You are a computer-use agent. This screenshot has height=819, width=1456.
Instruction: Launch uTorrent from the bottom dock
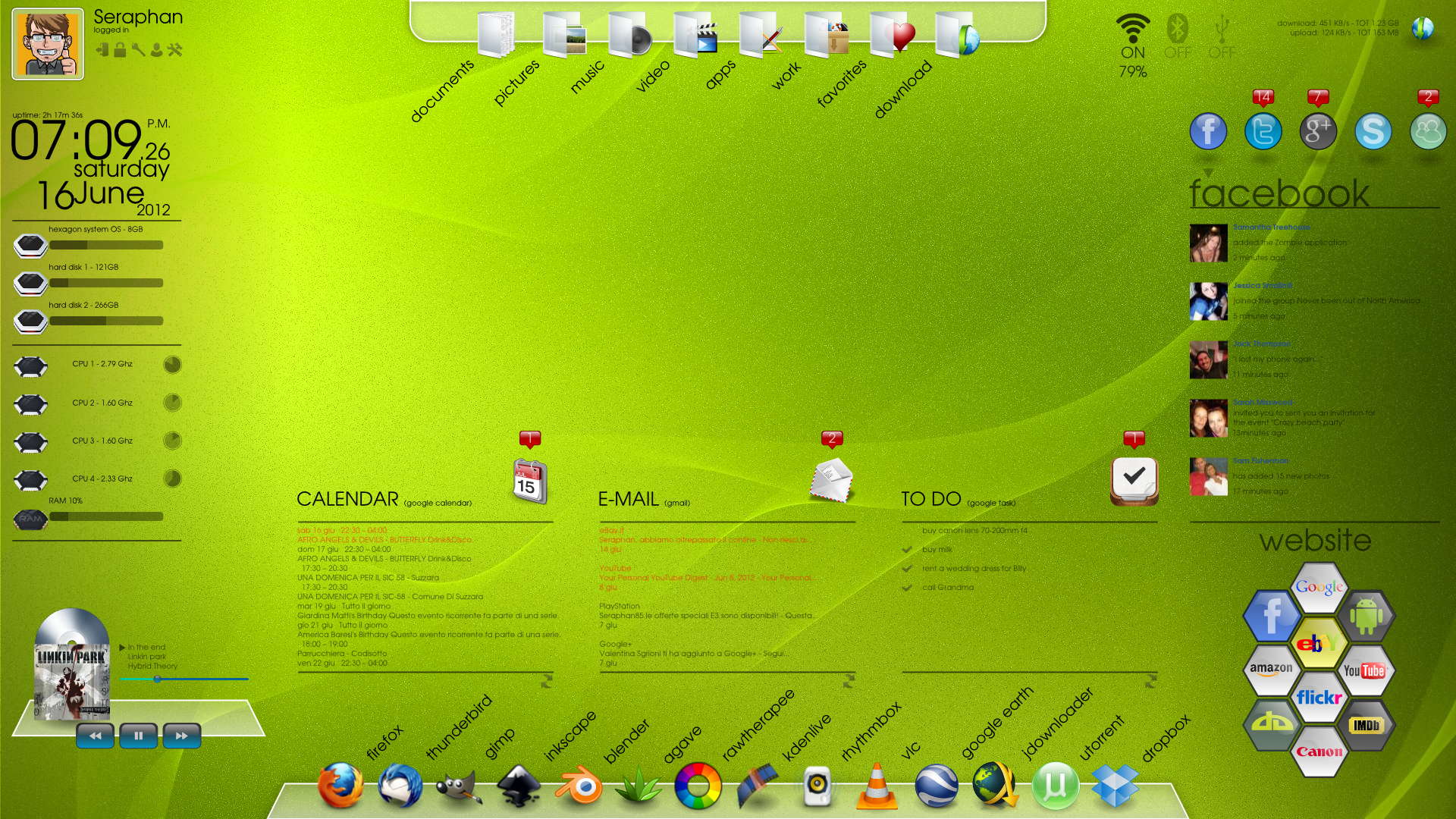click(x=1056, y=786)
